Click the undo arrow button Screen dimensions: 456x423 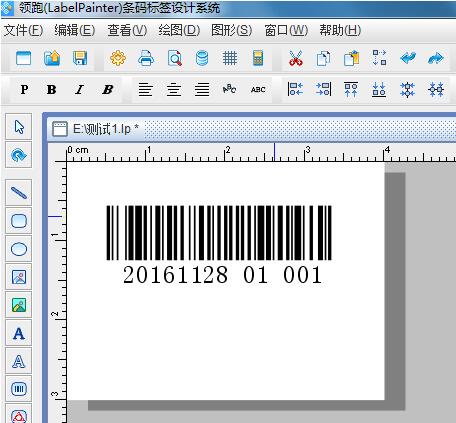(x=408, y=59)
